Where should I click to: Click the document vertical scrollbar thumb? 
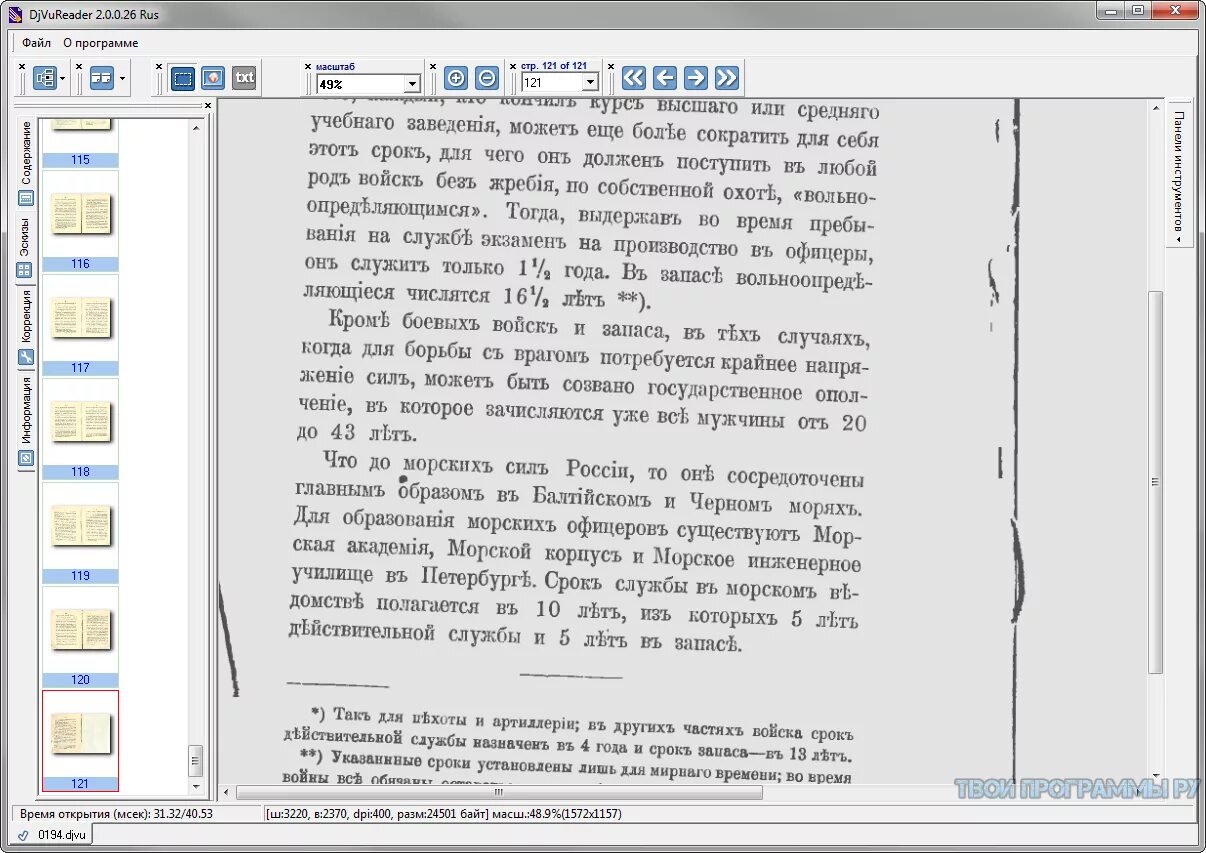1156,482
